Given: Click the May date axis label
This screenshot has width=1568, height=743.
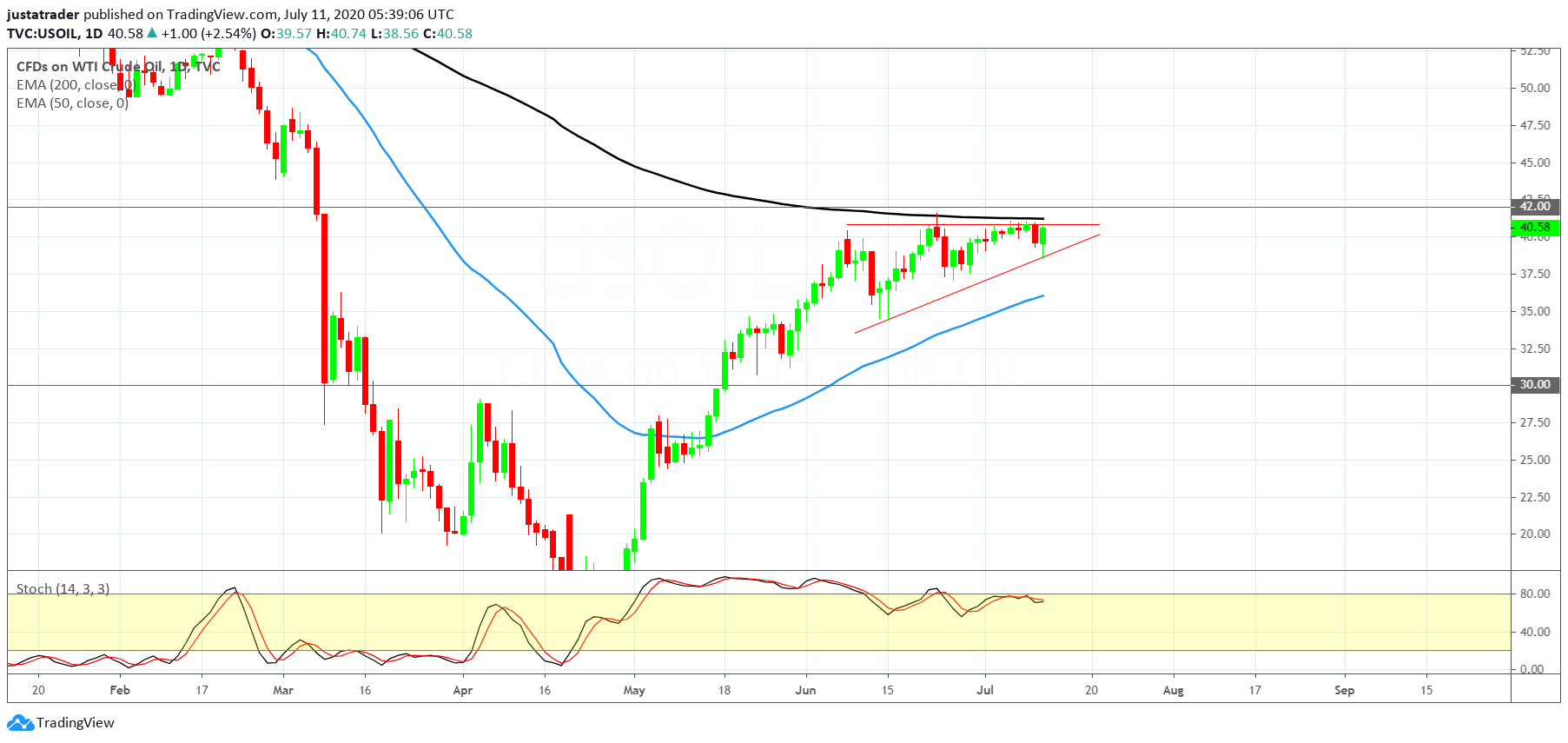Looking at the screenshot, I should (634, 691).
